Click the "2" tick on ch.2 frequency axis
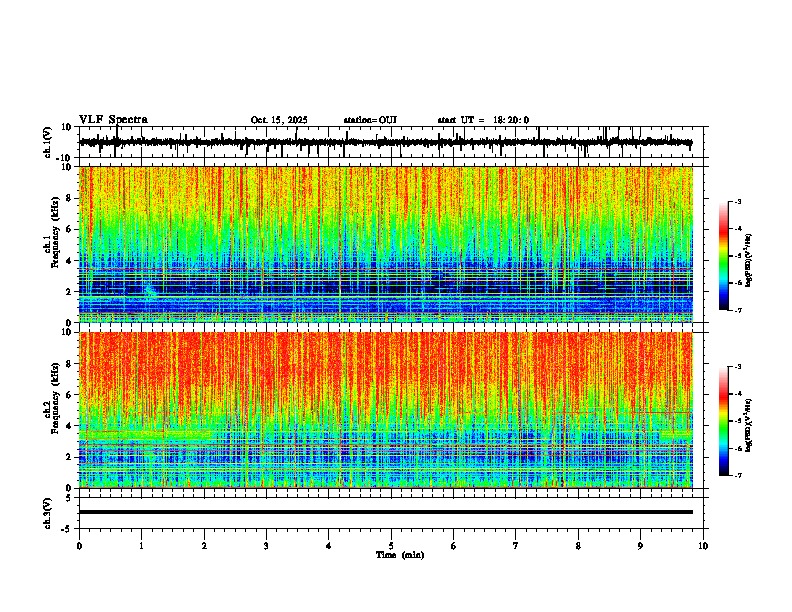 pos(69,457)
